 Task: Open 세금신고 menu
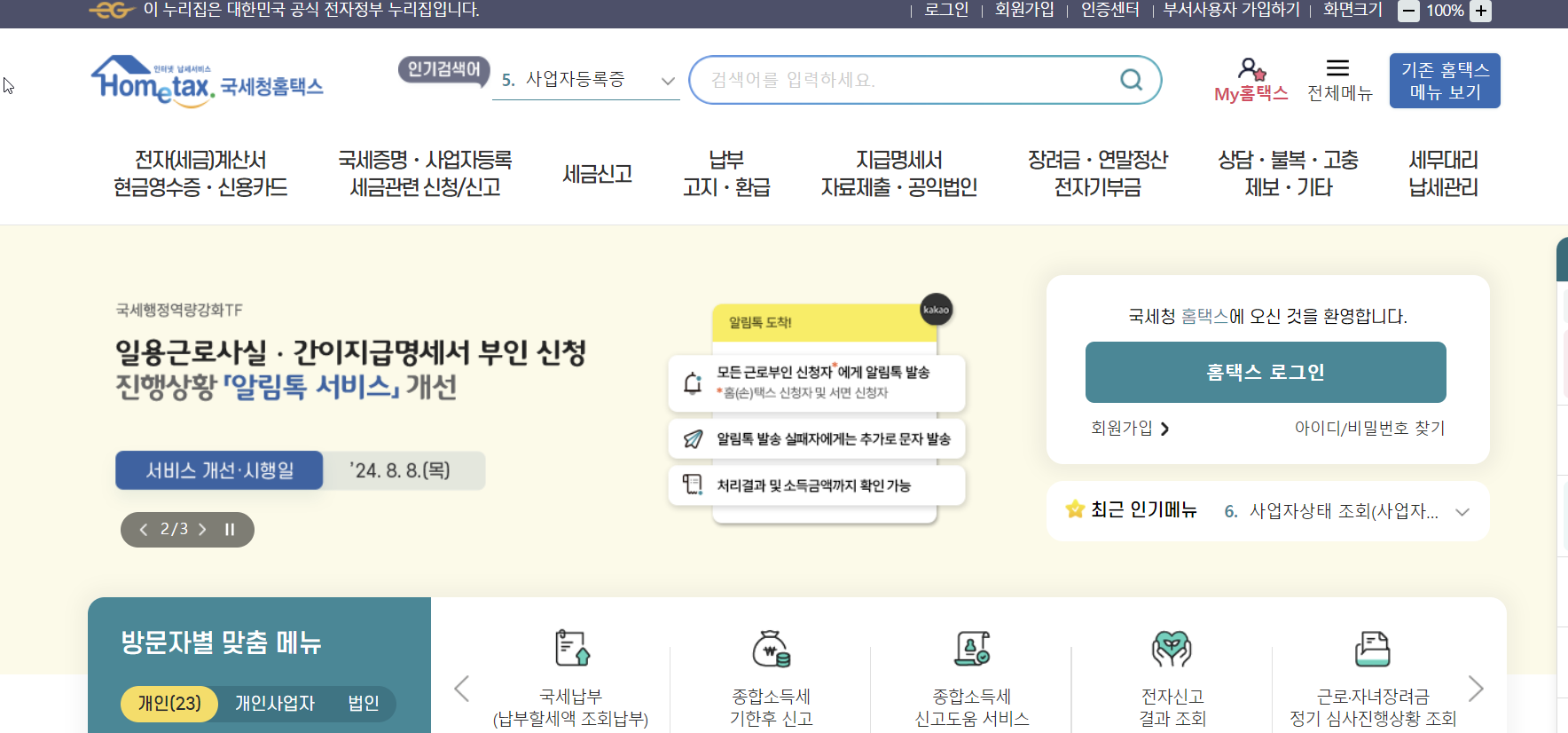[598, 174]
